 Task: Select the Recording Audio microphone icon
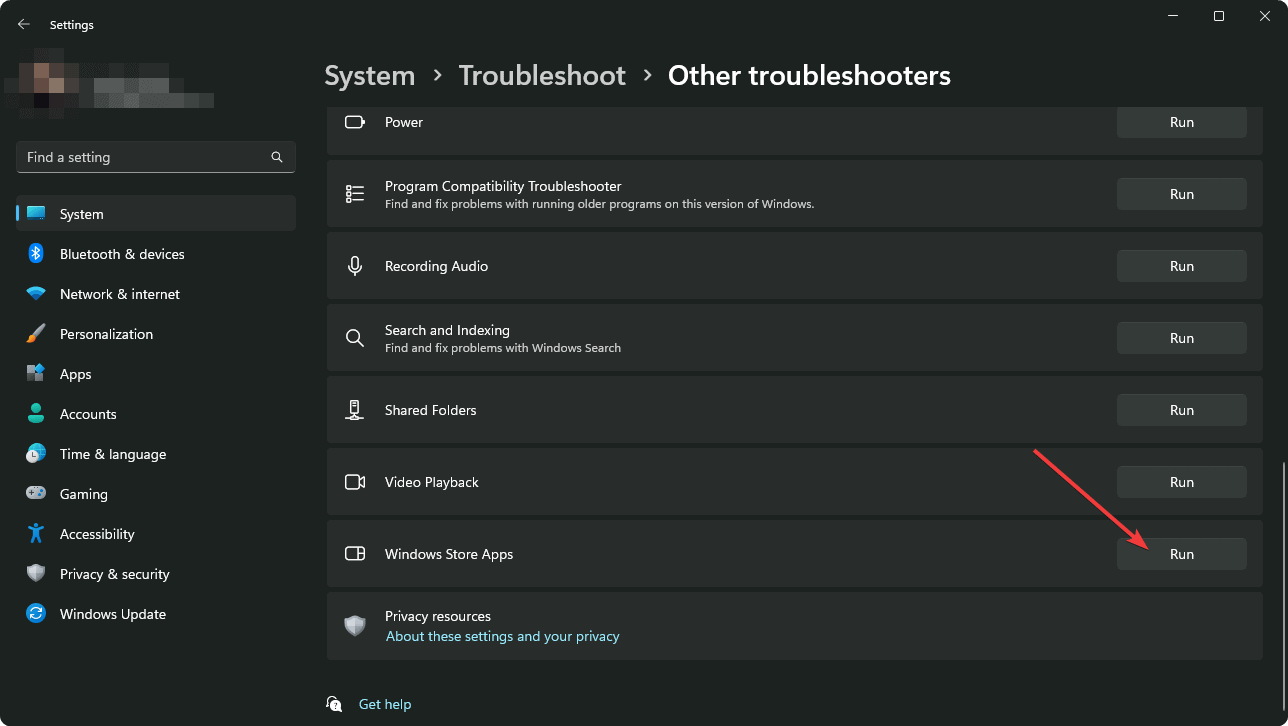pos(354,265)
